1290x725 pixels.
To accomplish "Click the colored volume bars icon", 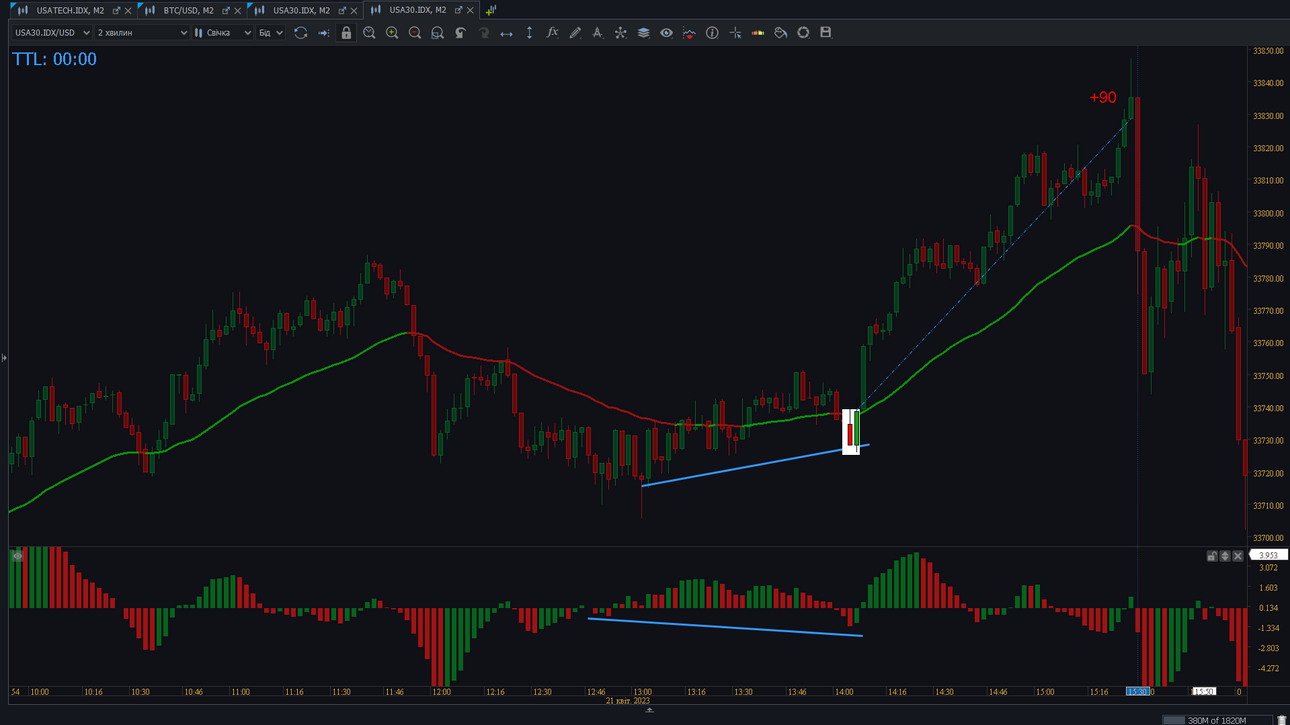I will pyautogui.click(x=758, y=33).
